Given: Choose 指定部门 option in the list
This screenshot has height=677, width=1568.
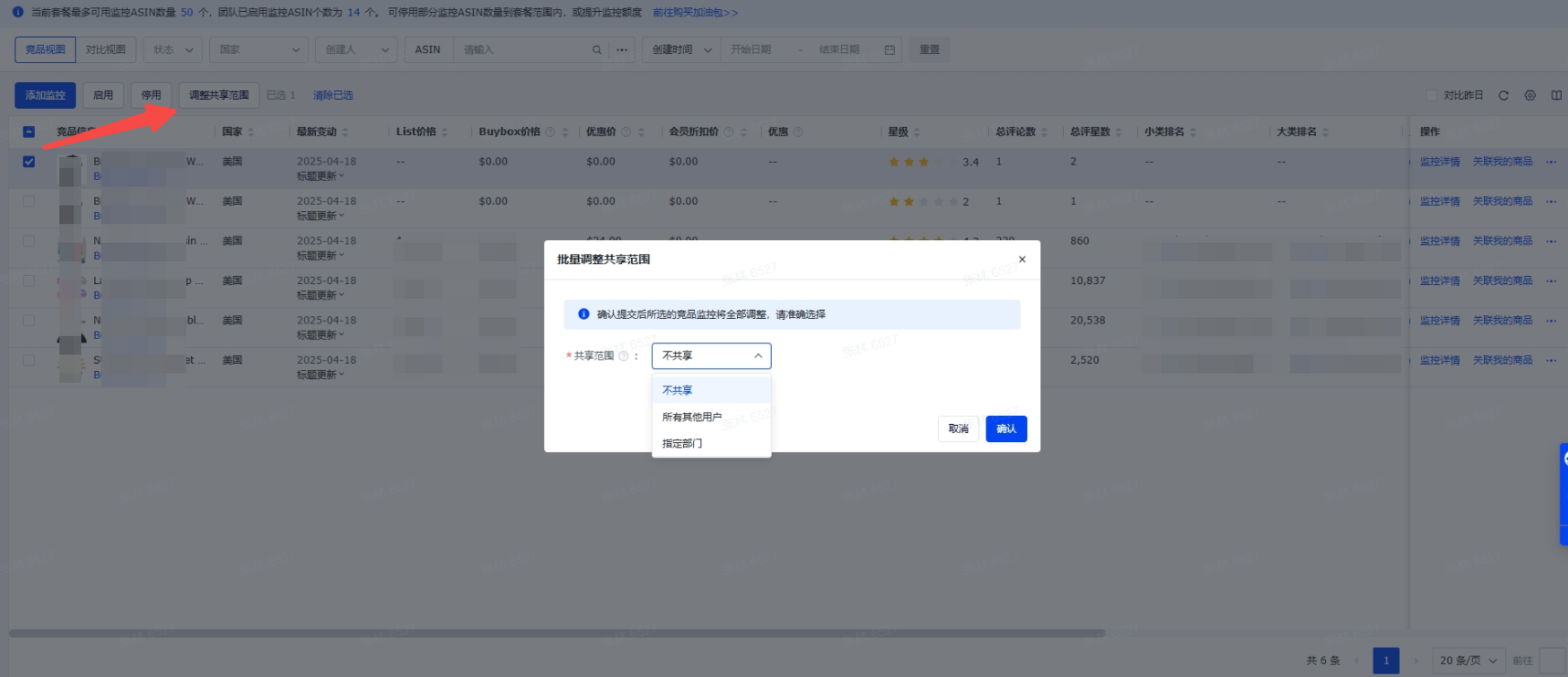Looking at the screenshot, I should (x=682, y=443).
